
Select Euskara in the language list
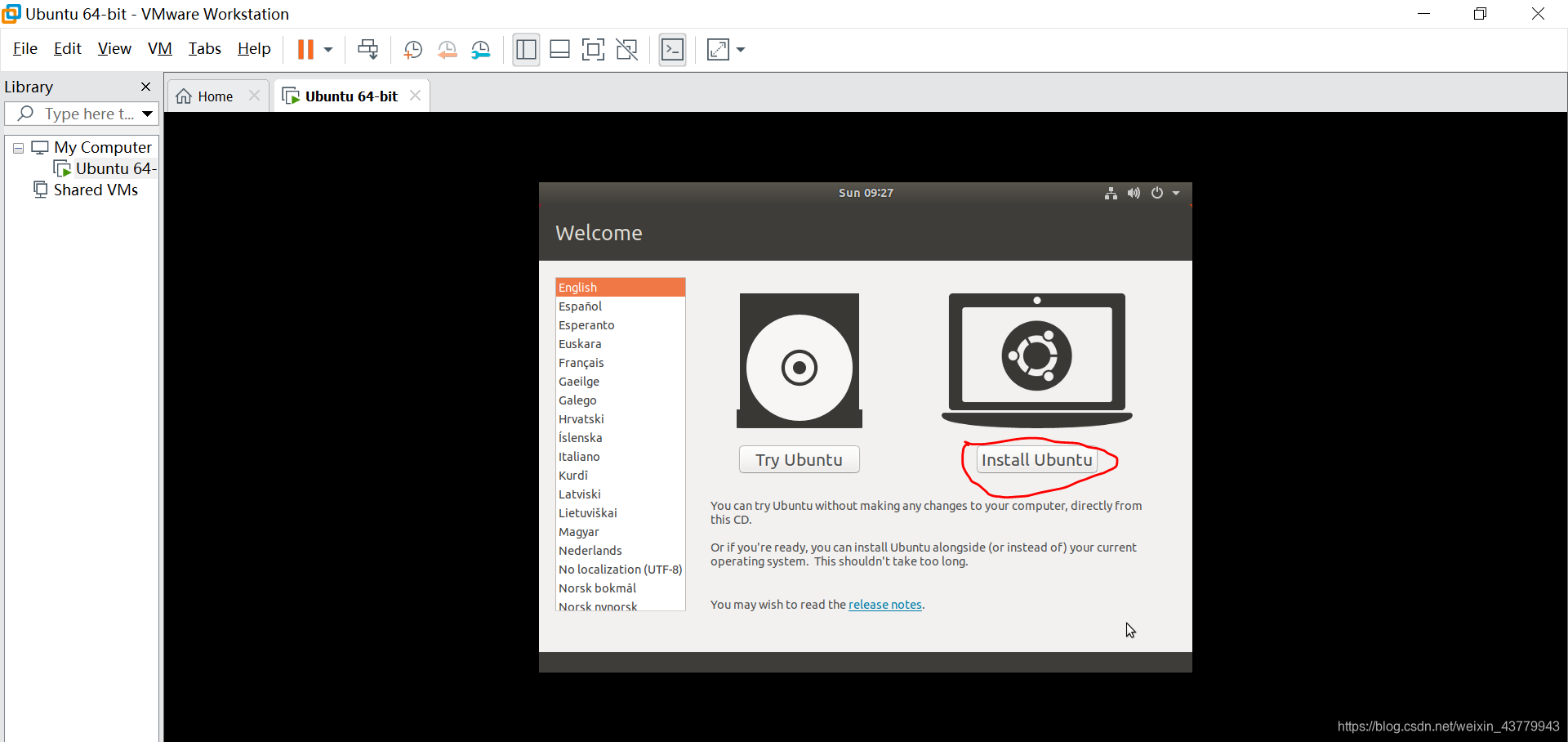click(620, 344)
